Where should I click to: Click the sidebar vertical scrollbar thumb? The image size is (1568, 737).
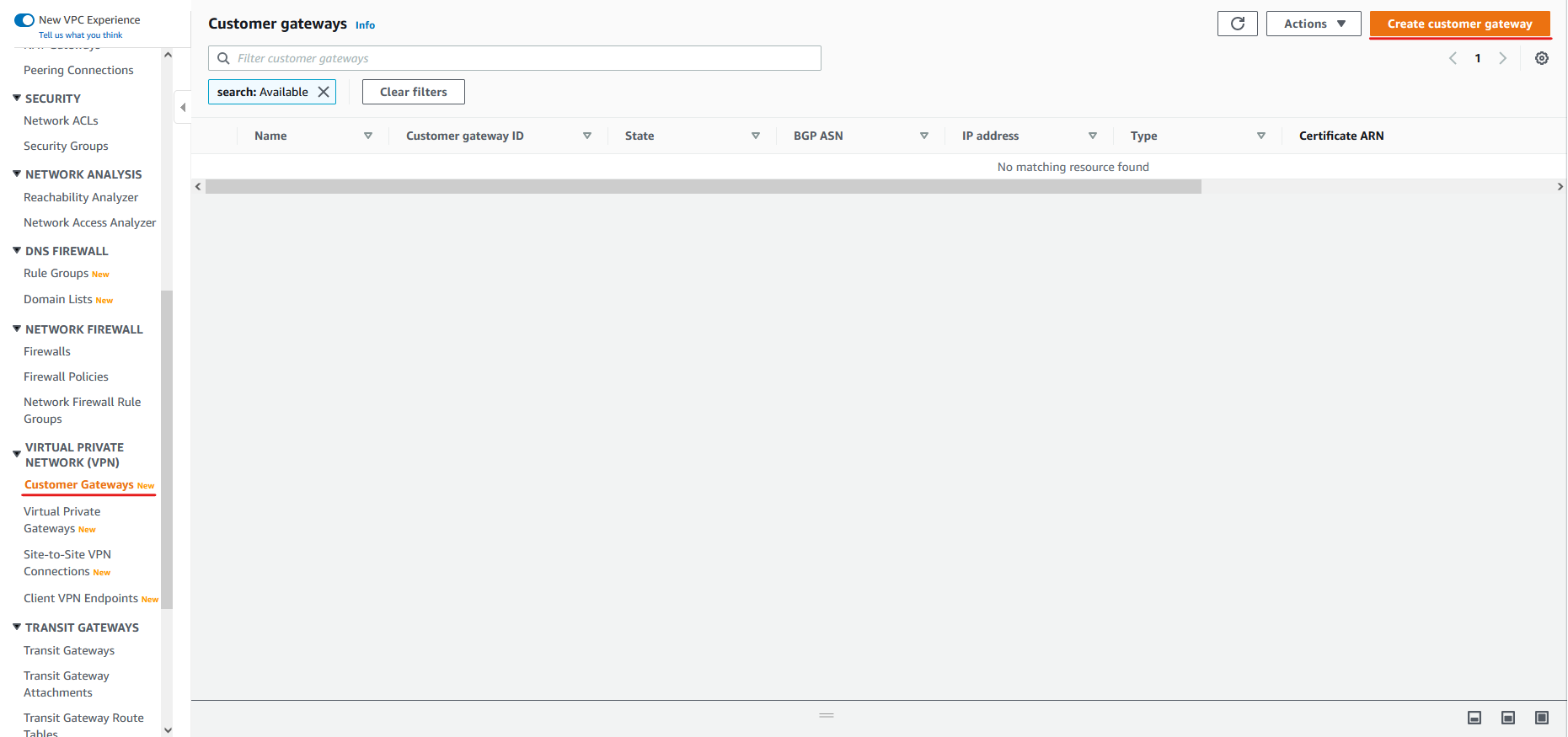(x=167, y=449)
